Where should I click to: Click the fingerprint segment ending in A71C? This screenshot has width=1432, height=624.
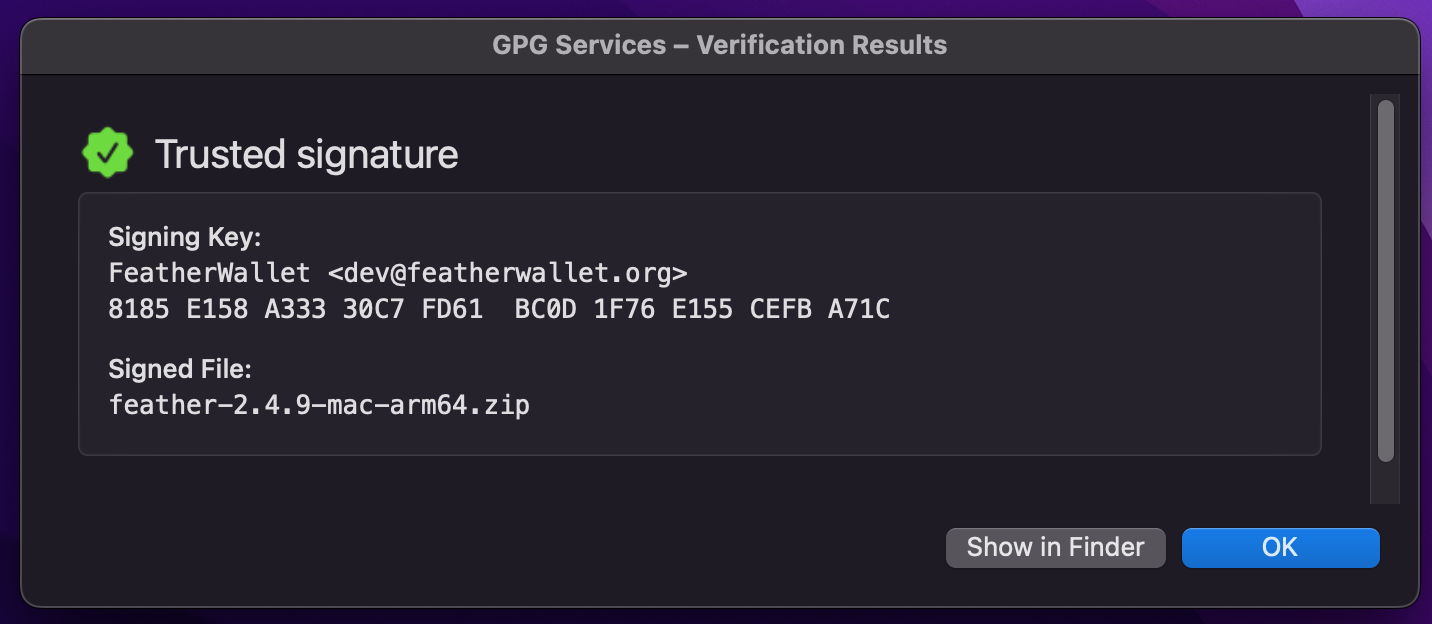coord(859,309)
